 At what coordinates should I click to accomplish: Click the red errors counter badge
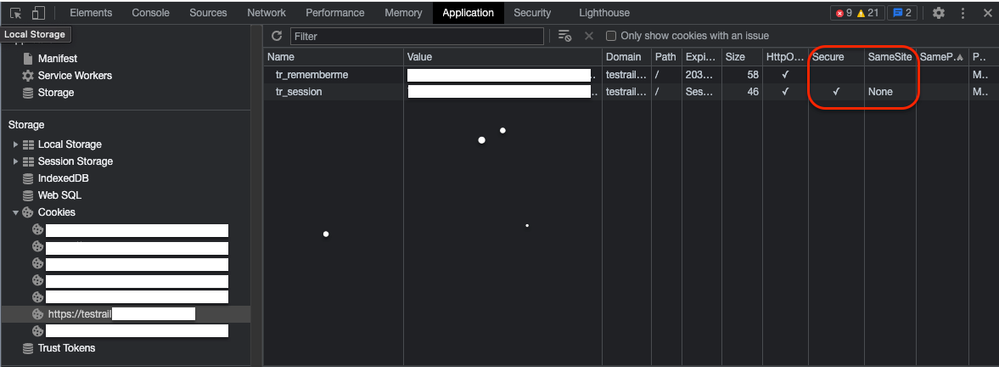[x=844, y=13]
